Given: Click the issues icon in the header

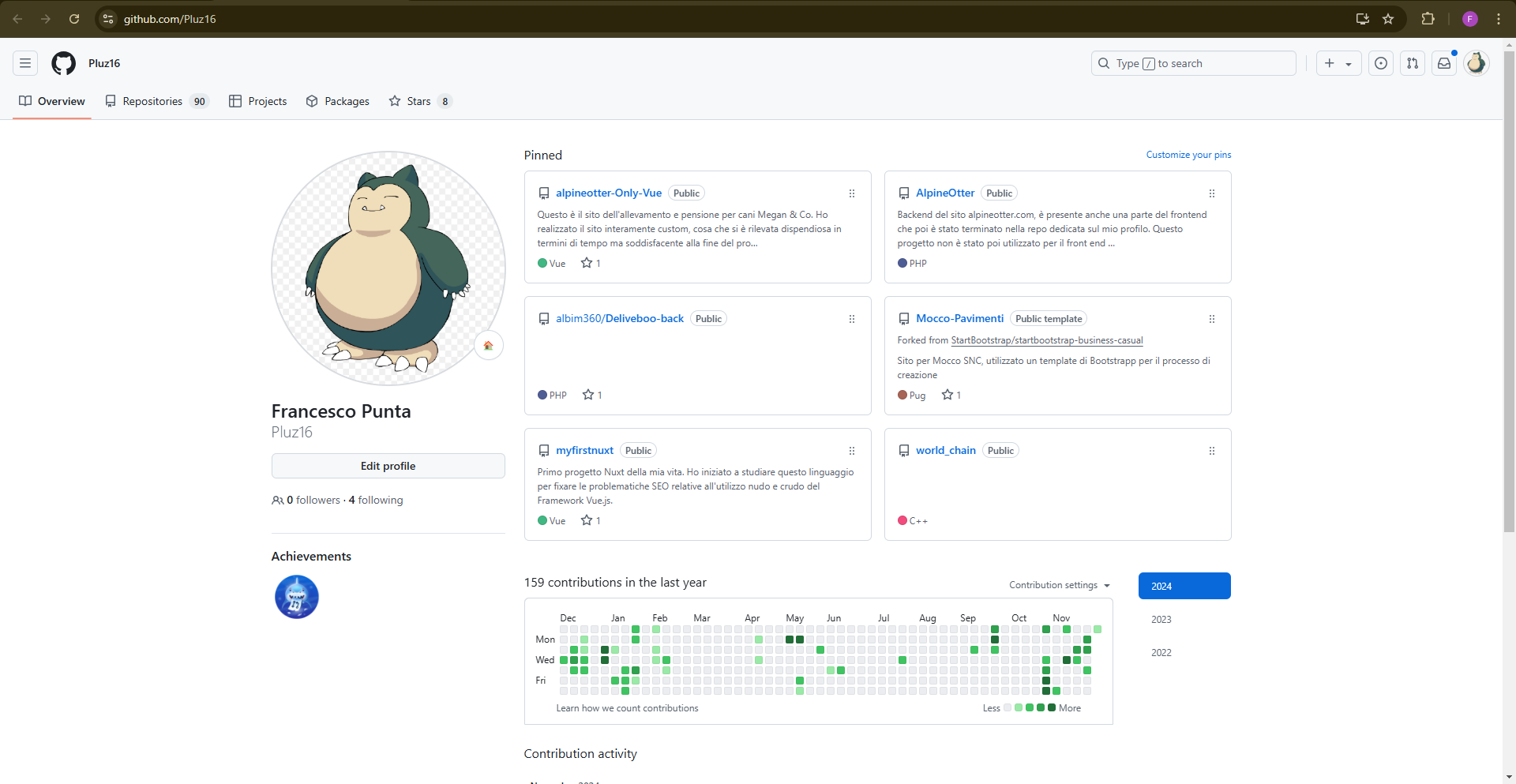Looking at the screenshot, I should click(1380, 63).
